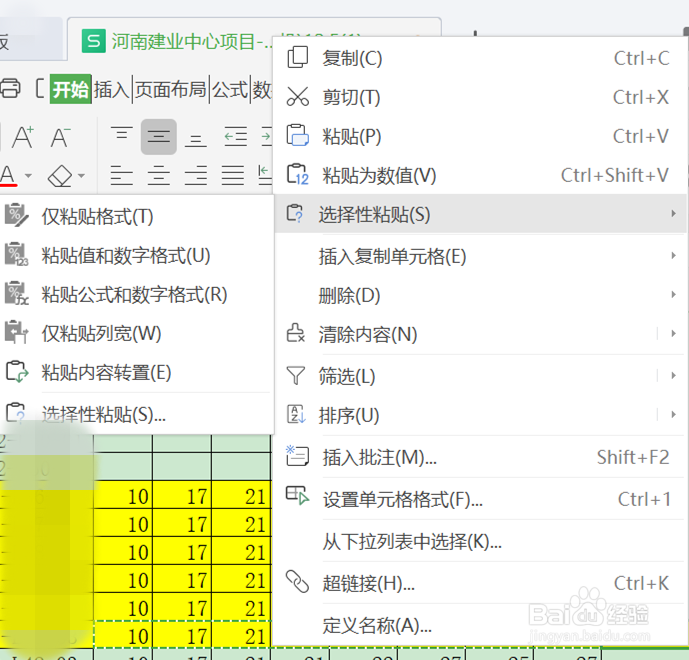689x660 pixels.
Task: Click the Insert Comment icon
Action: (x=297, y=456)
